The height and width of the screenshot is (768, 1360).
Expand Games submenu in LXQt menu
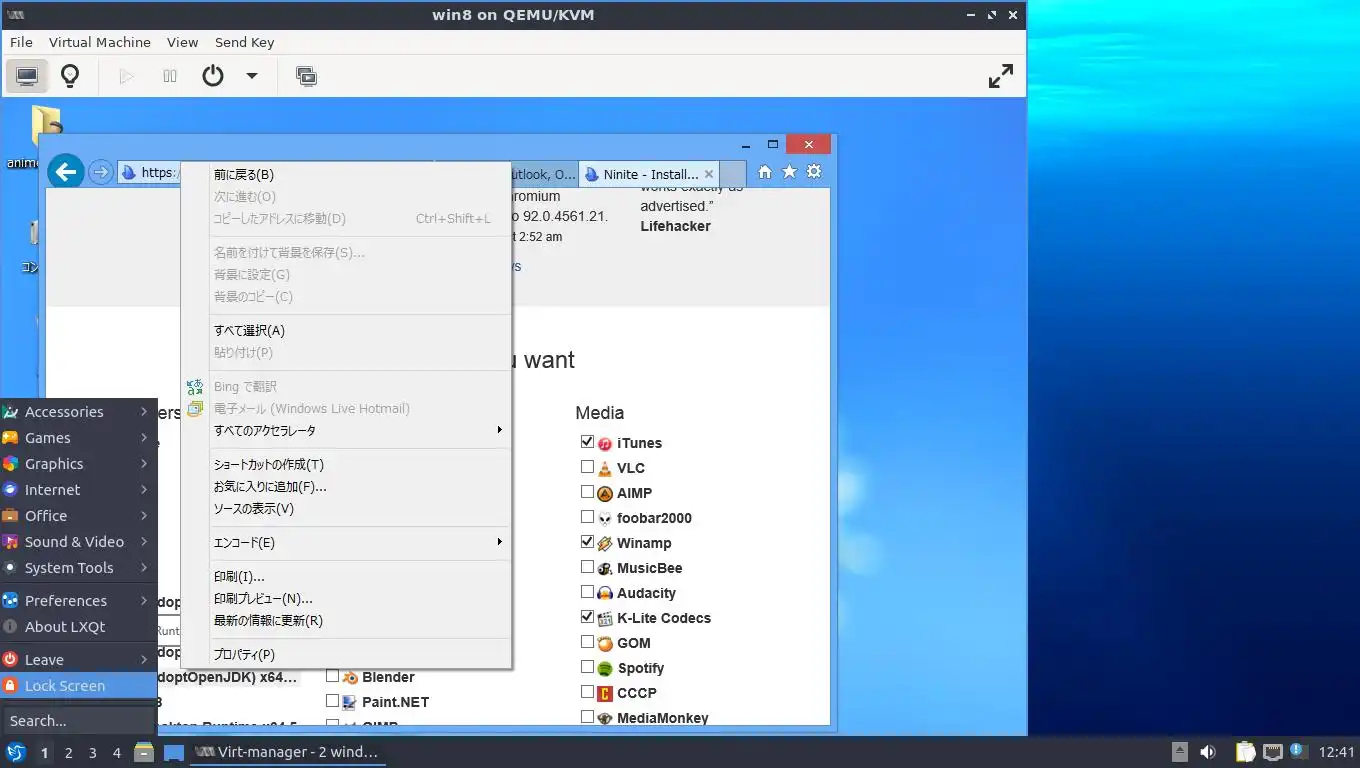(78, 438)
